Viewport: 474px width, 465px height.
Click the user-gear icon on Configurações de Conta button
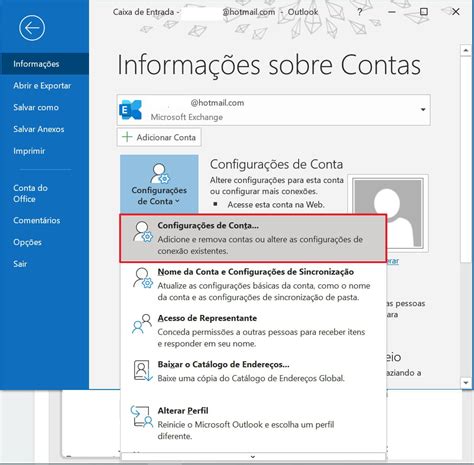click(160, 173)
